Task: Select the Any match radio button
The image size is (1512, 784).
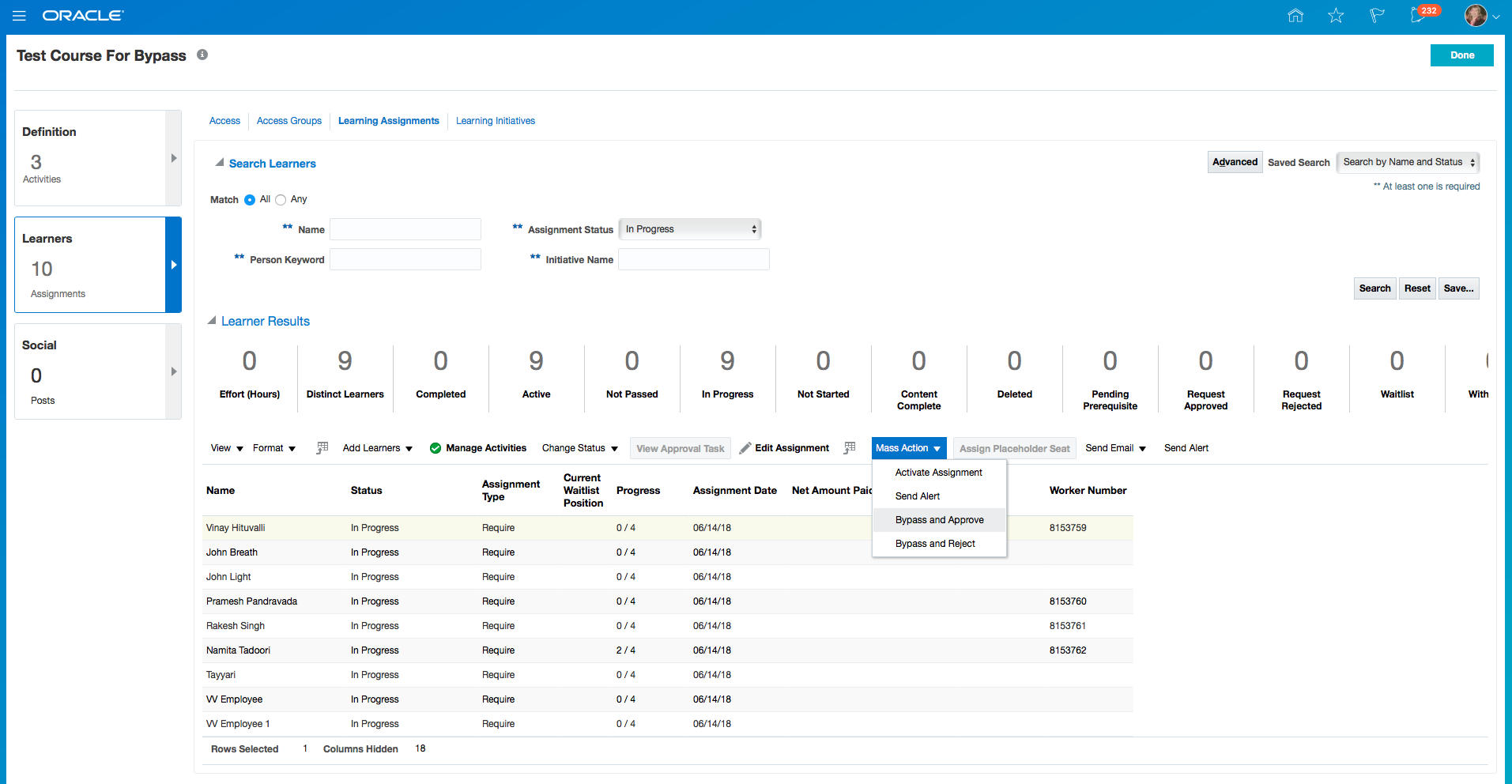Action: [x=281, y=200]
